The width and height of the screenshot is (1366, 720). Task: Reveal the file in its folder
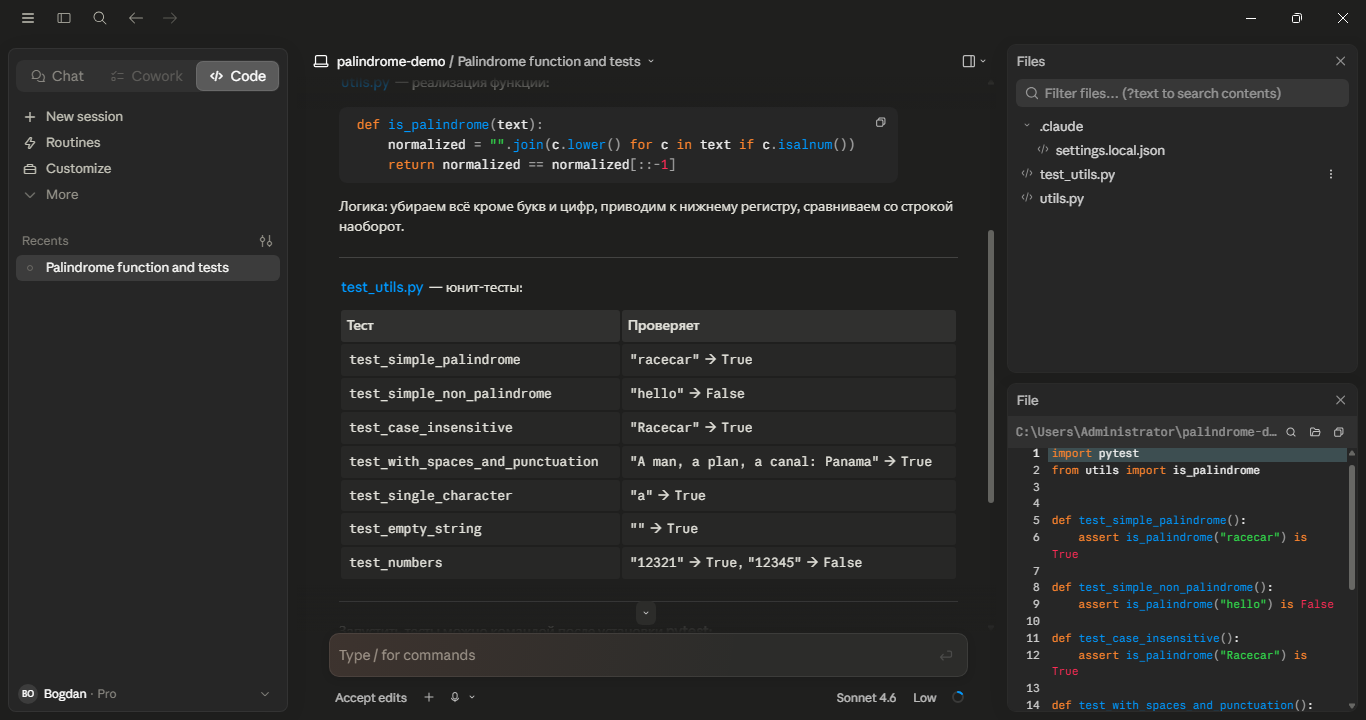click(1315, 432)
